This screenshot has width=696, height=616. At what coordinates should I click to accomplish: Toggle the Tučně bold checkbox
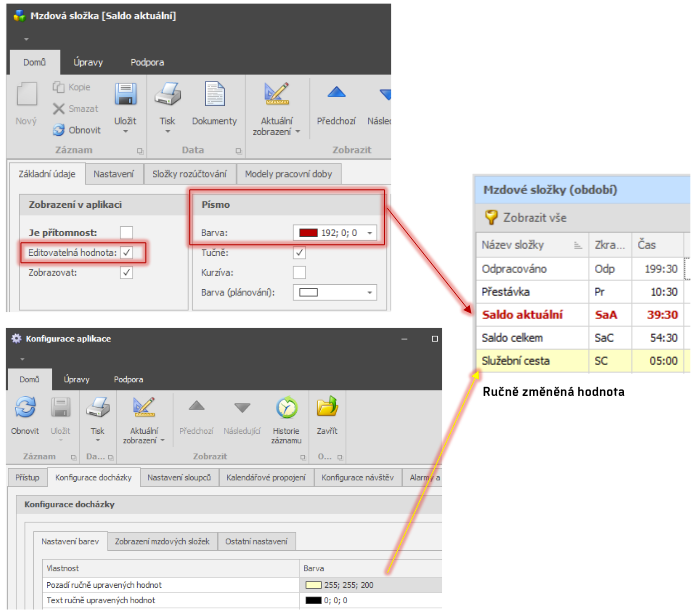[x=300, y=253]
